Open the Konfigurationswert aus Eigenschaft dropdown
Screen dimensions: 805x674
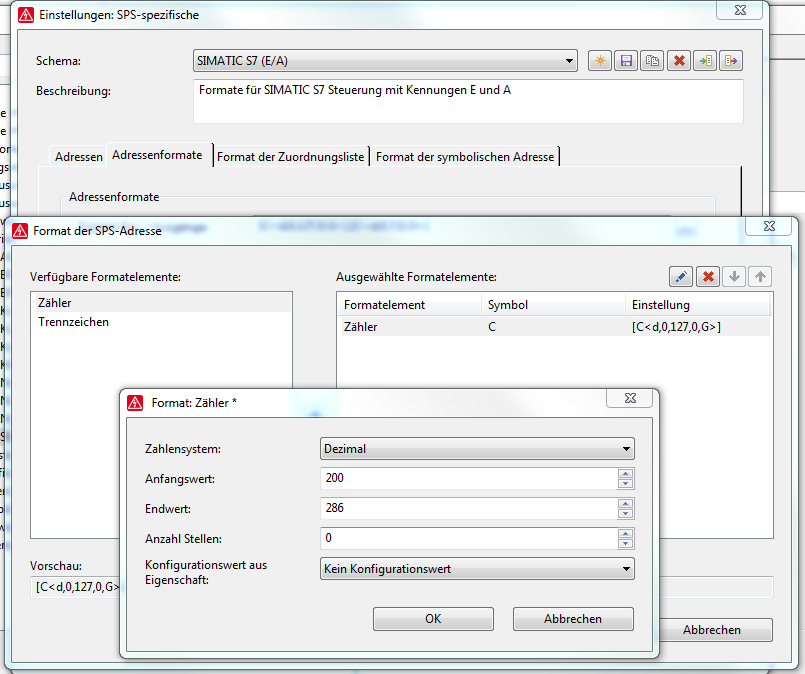(x=477, y=569)
